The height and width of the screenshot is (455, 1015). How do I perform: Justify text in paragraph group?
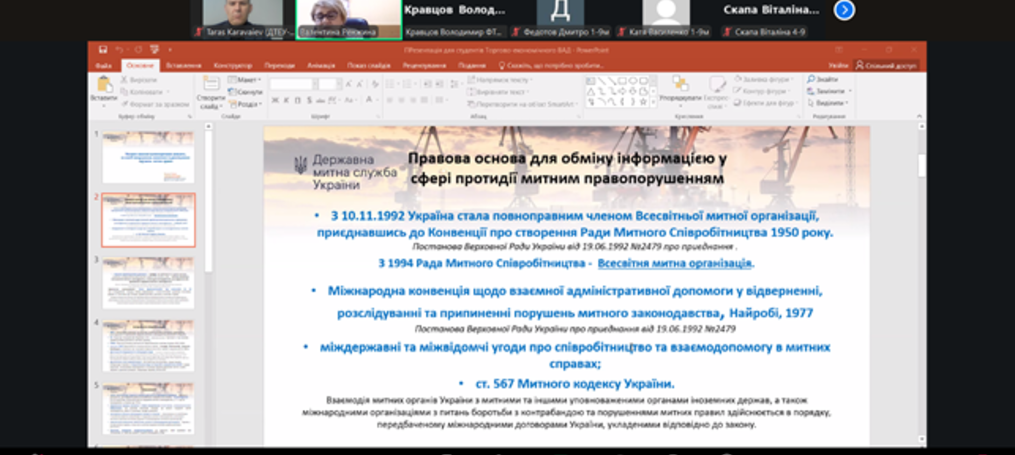pos(425,100)
